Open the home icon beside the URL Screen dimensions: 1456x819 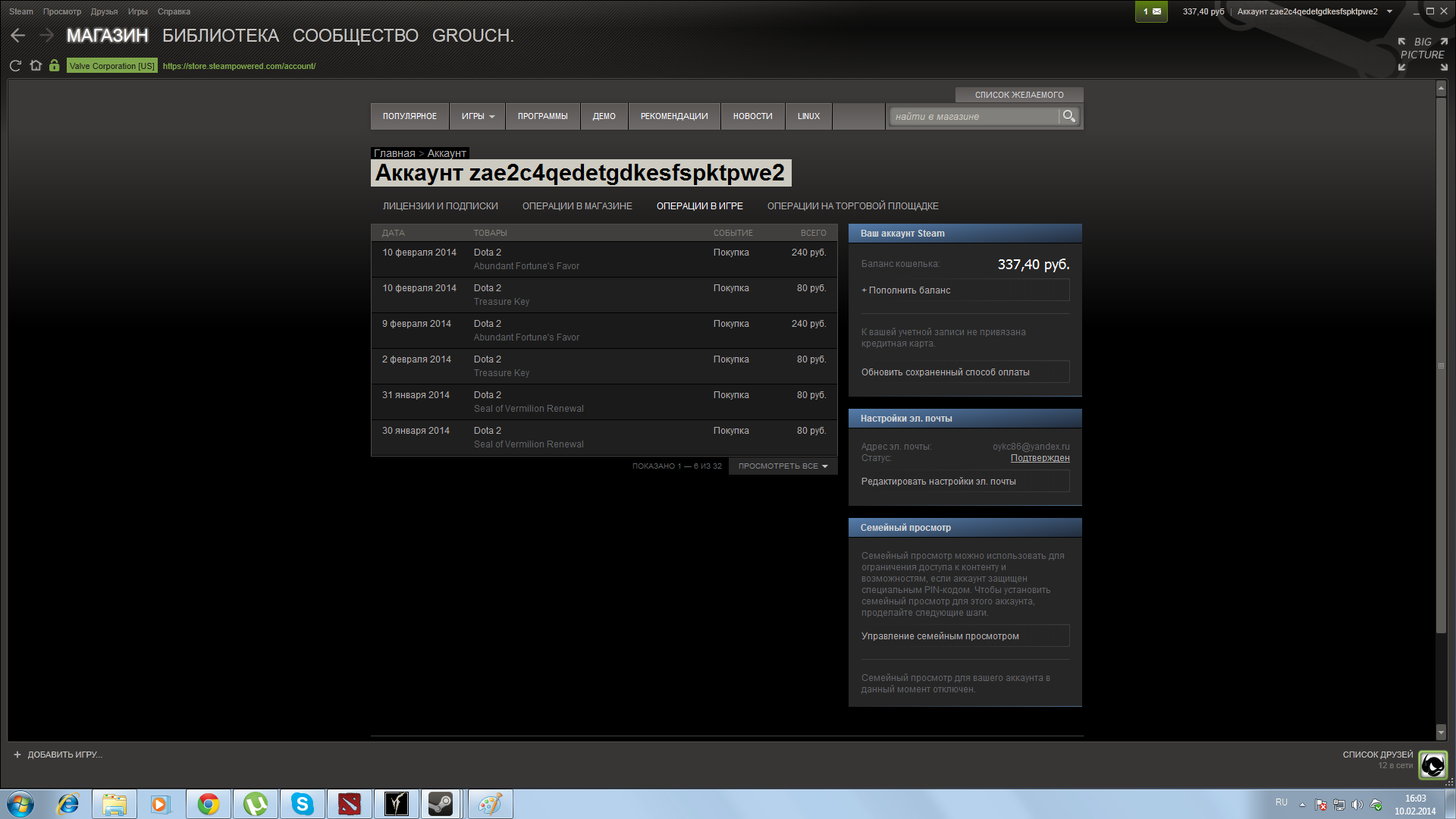(x=36, y=65)
